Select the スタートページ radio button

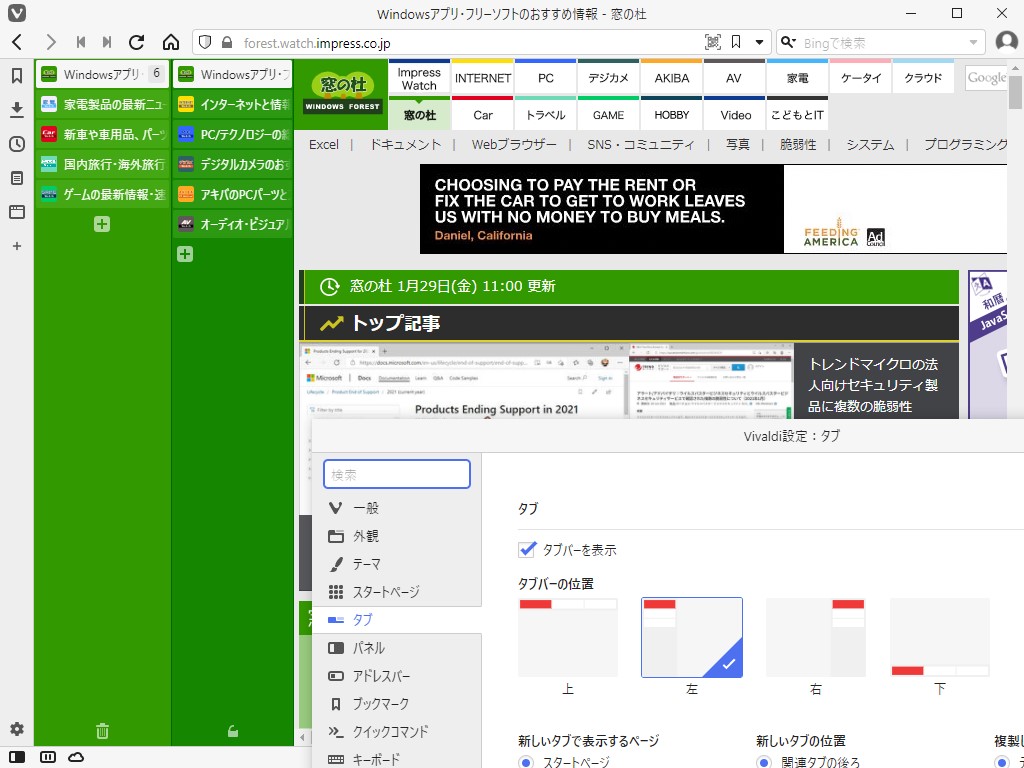[x=526, y=761]
